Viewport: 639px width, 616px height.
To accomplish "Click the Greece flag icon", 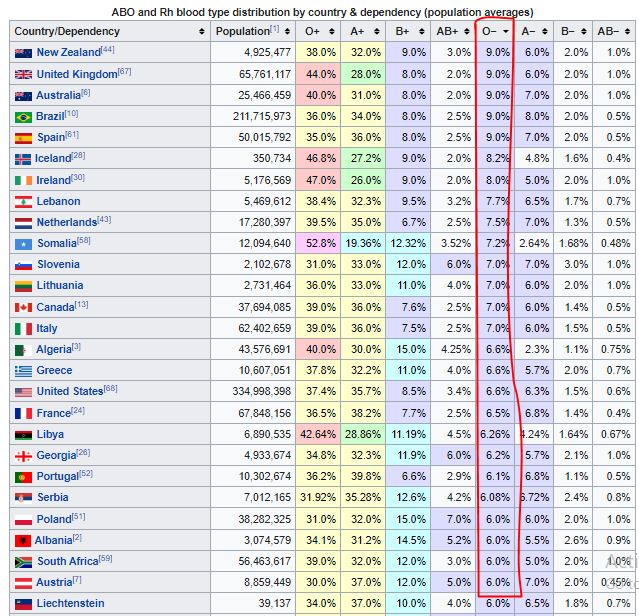I will click(x=23, y=371).
